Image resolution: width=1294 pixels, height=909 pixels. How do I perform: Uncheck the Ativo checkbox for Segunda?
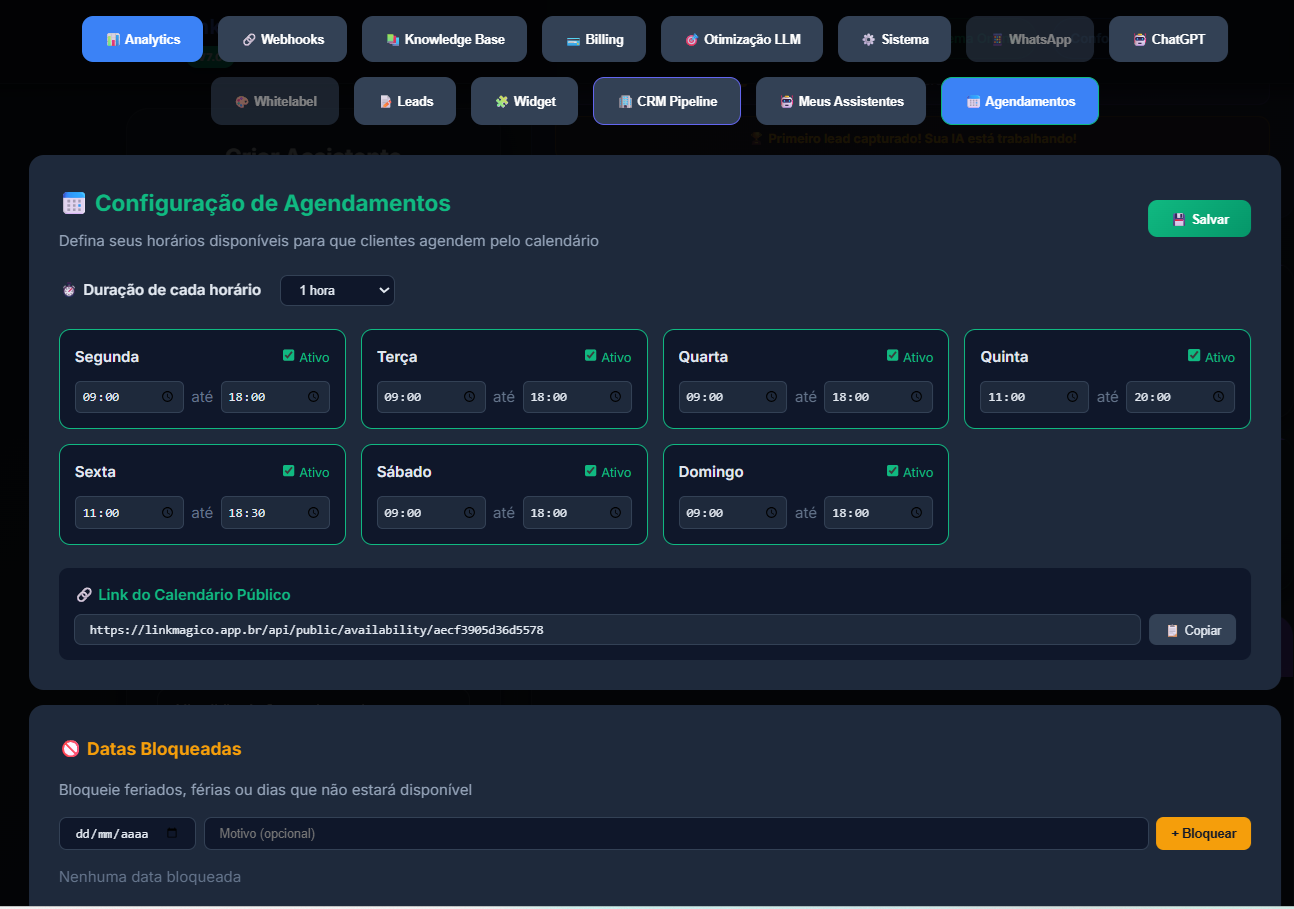click(289, 356)
